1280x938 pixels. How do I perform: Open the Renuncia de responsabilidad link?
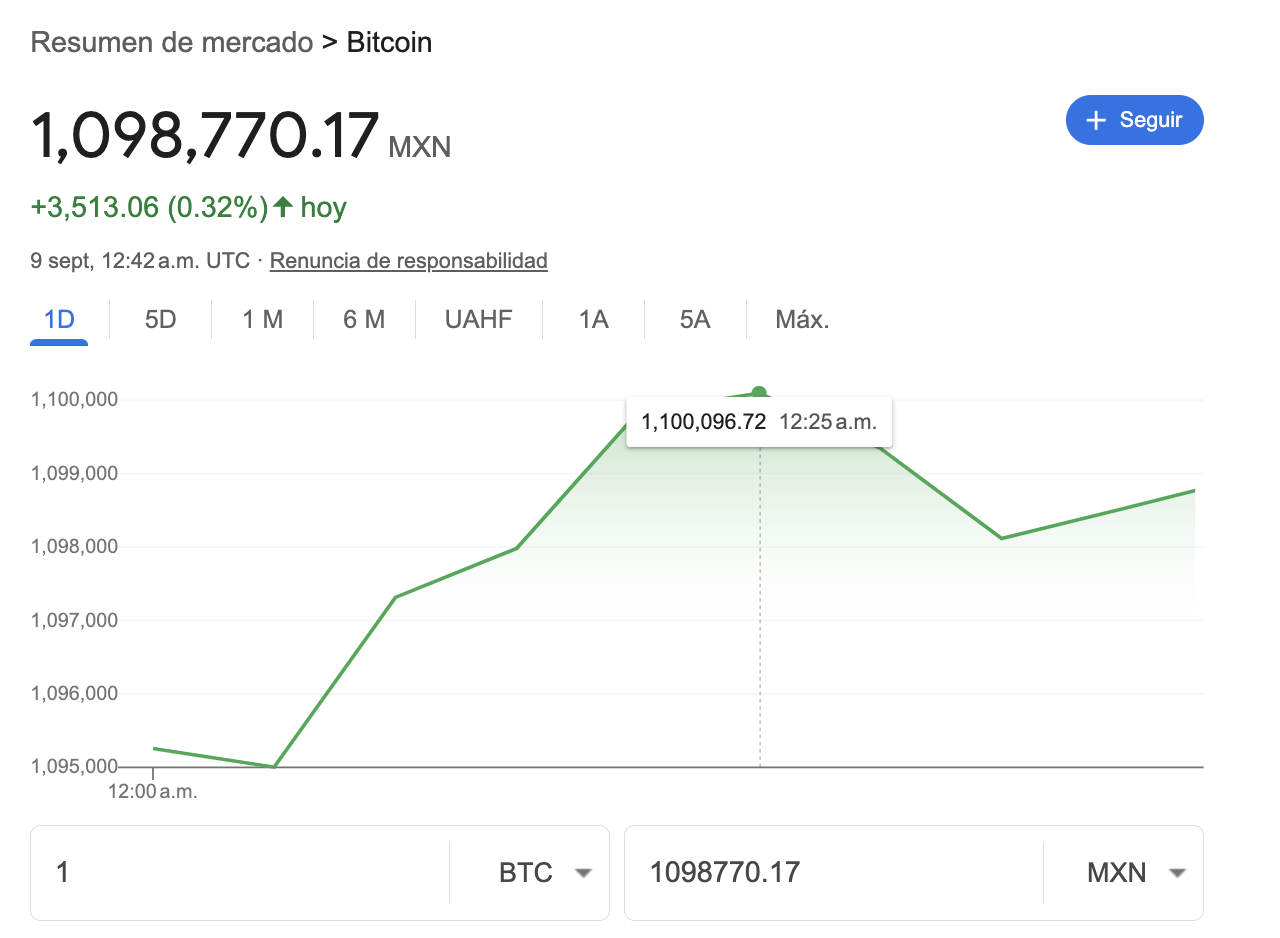[409, 261]
